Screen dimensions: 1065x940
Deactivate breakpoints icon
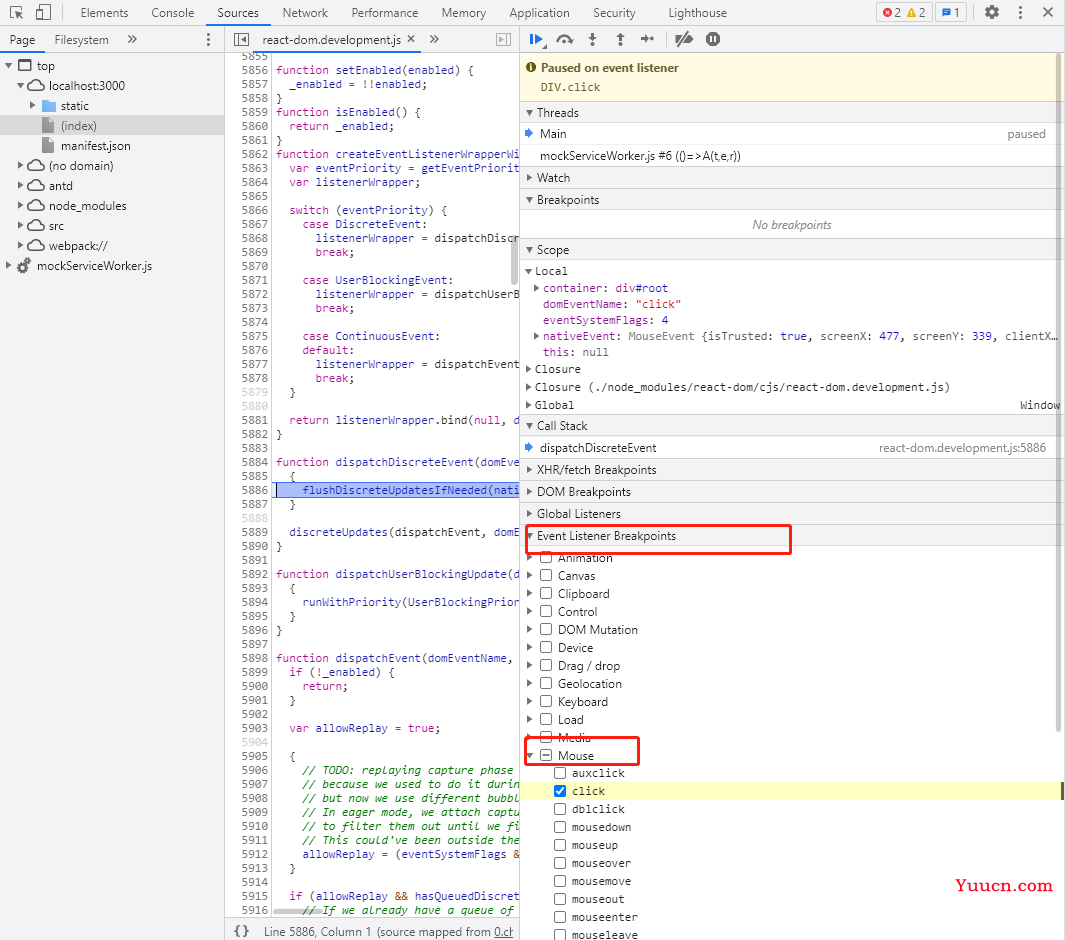684,39
